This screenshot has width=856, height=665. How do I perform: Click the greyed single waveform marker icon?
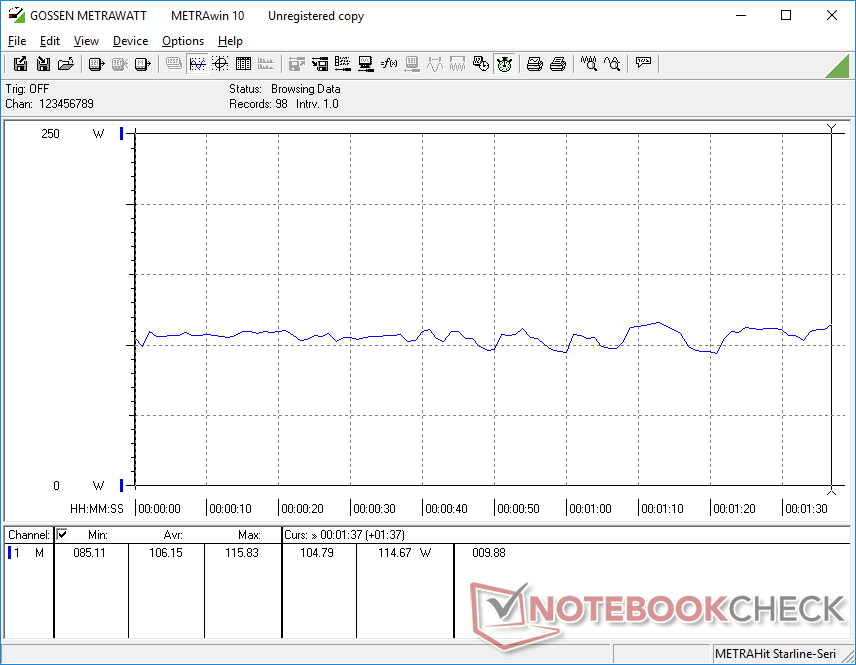click(435, 64)
